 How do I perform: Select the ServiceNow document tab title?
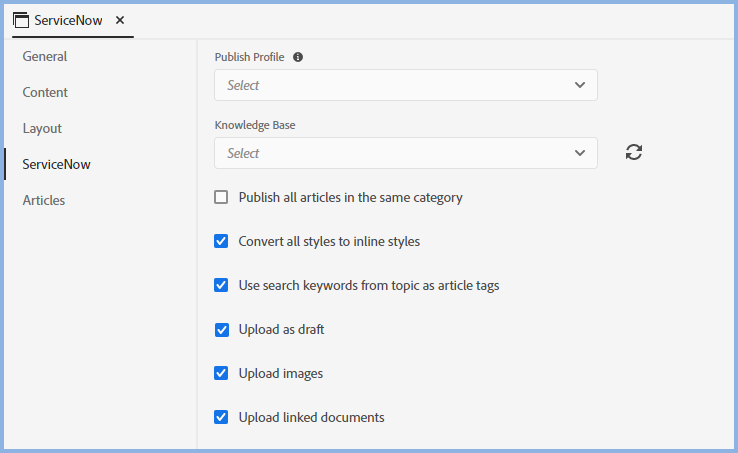click(x=70, y=20)
